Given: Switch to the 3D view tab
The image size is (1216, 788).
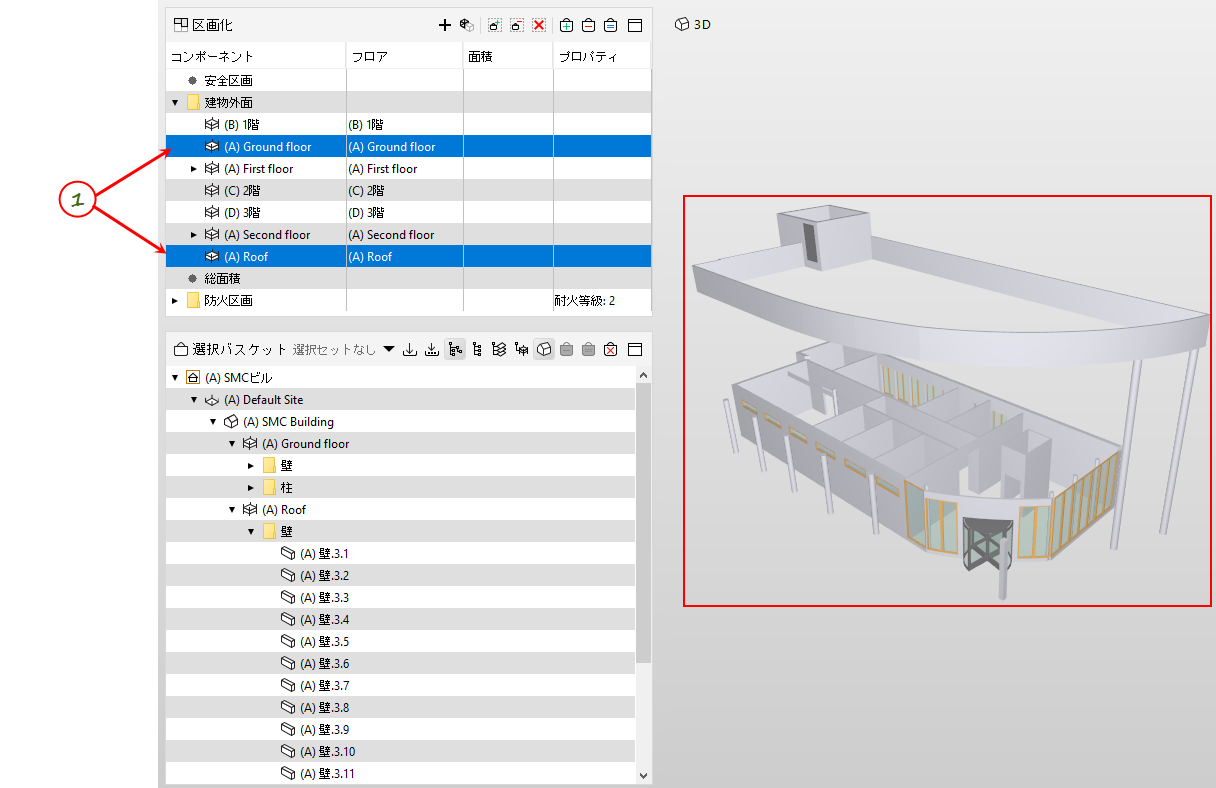Looking at the screenshot, I should [693, 24].
